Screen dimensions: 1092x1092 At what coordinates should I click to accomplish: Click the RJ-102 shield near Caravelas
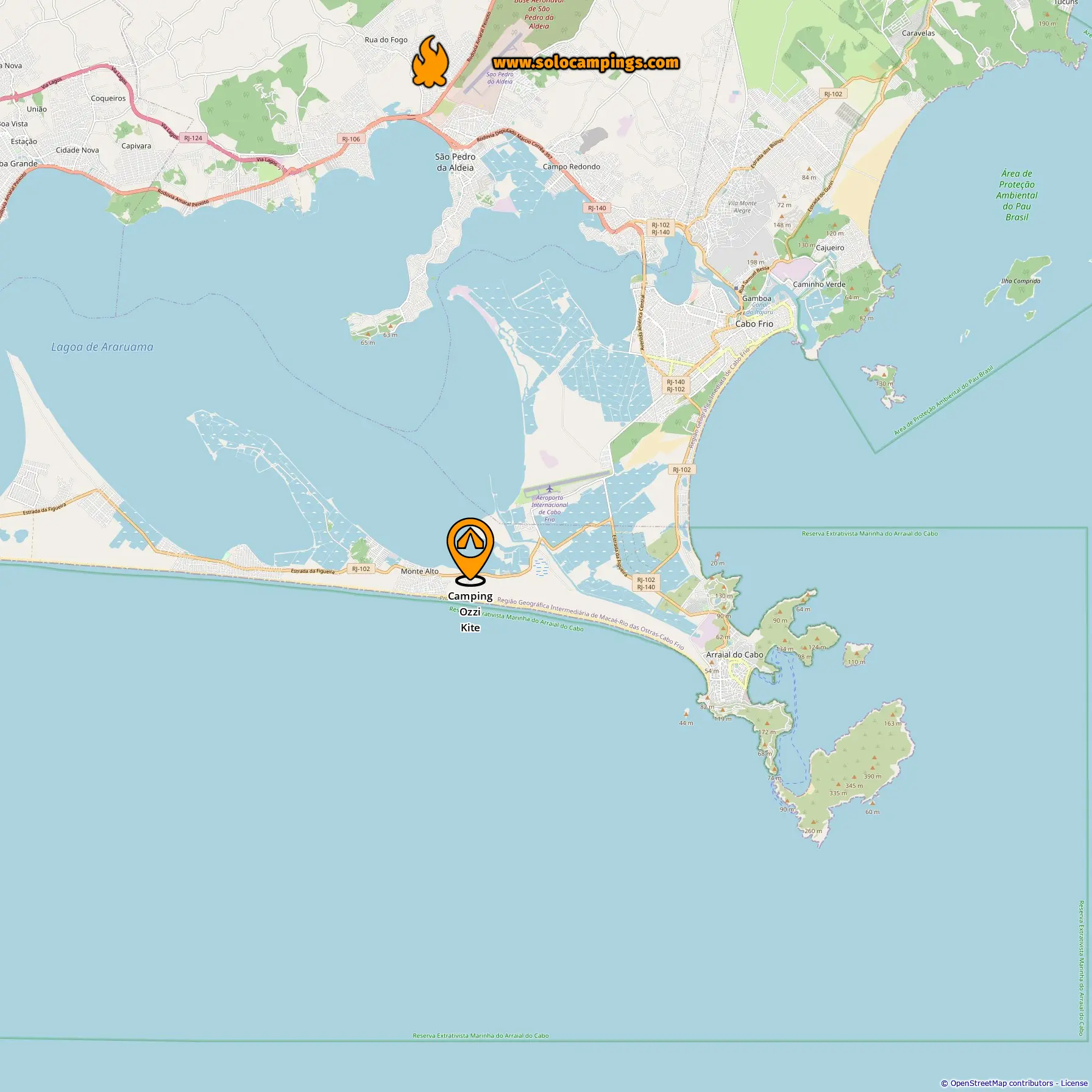(833, 94)
